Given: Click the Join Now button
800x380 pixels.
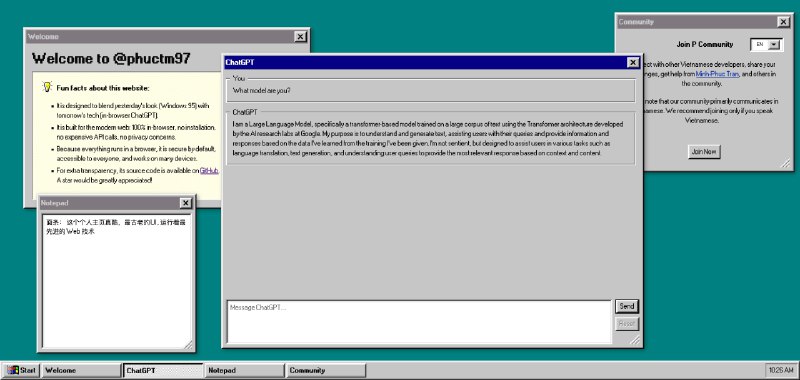Looking at the screenshot, I should [704, 151].
